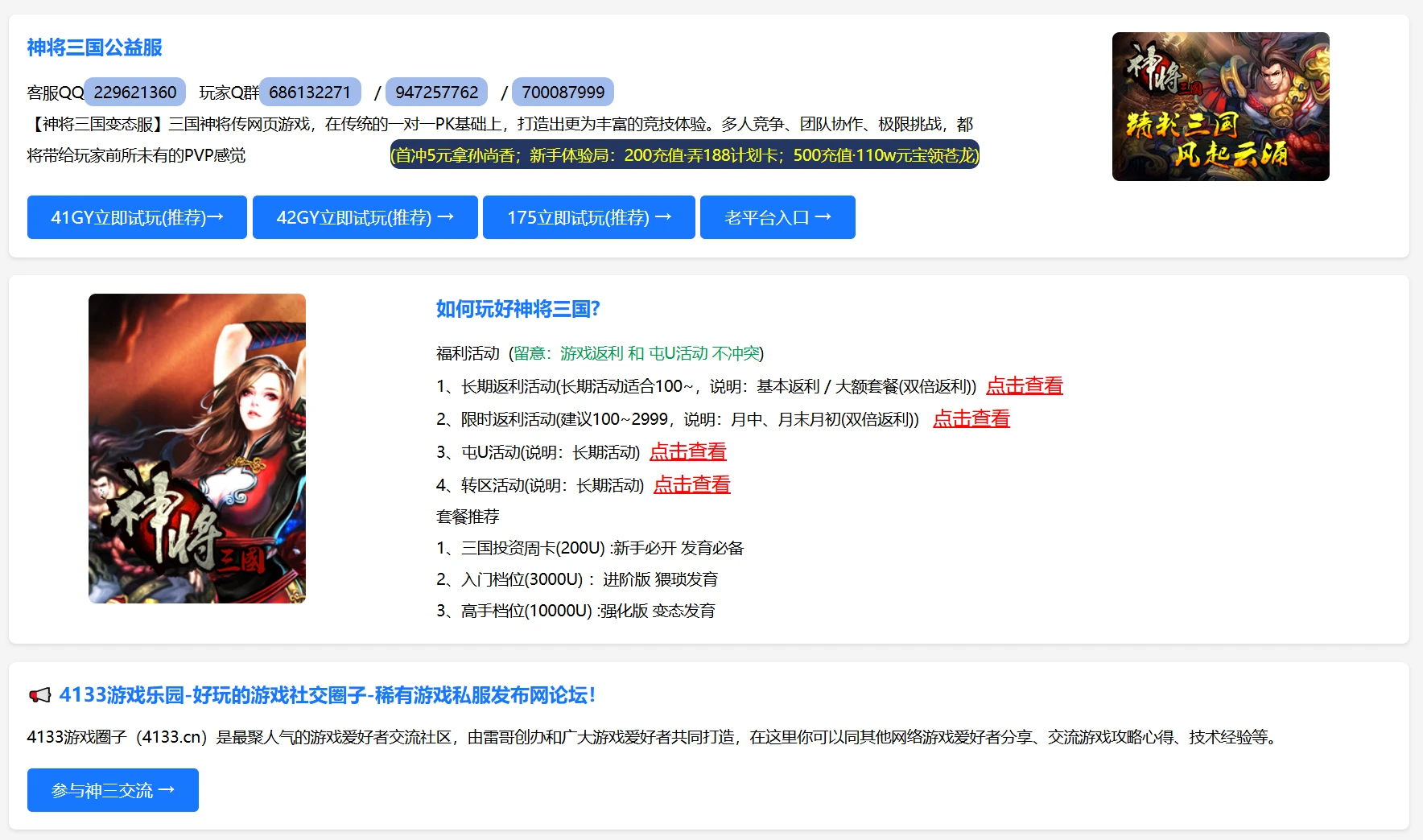Open the 4133游戏乐园 forum heading link

325,697
